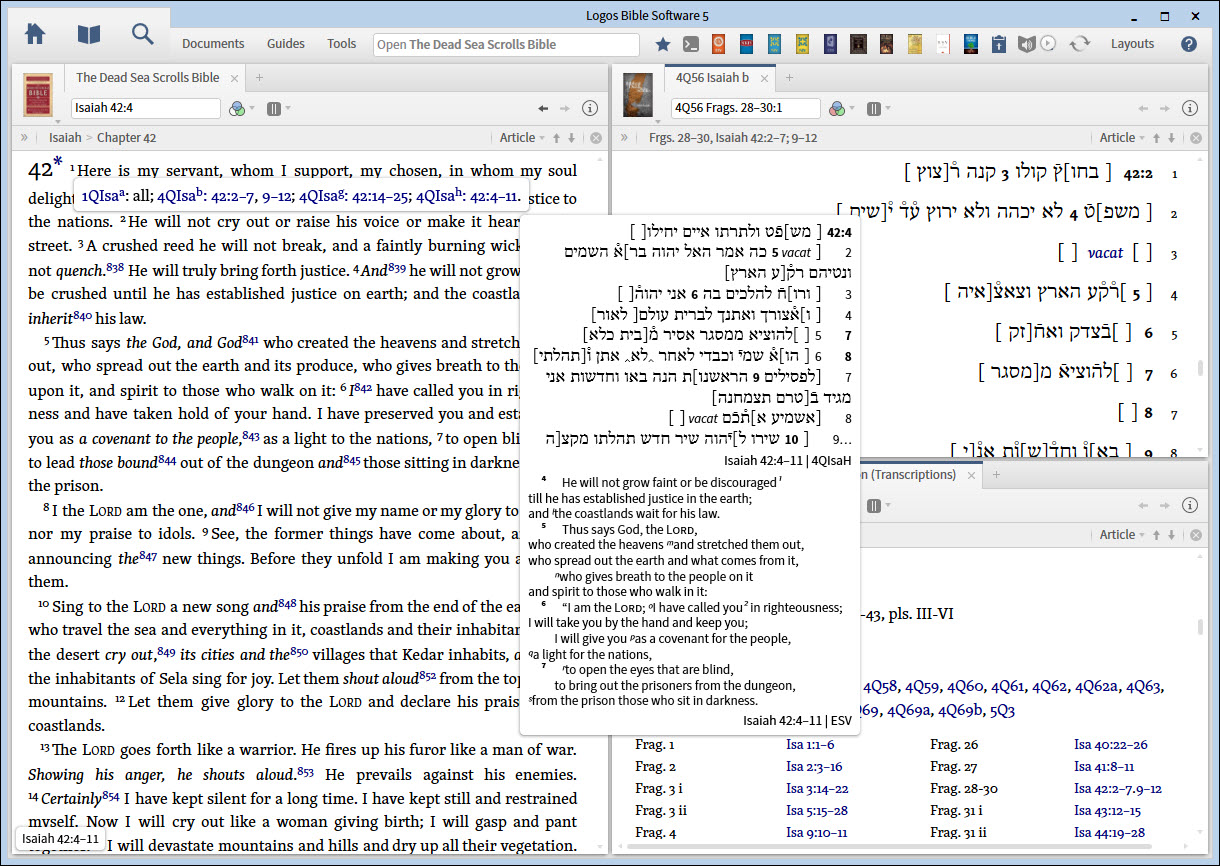Open the Layouts menu
Viewport: 1220px width, 866px height.
pos(1132,44)
